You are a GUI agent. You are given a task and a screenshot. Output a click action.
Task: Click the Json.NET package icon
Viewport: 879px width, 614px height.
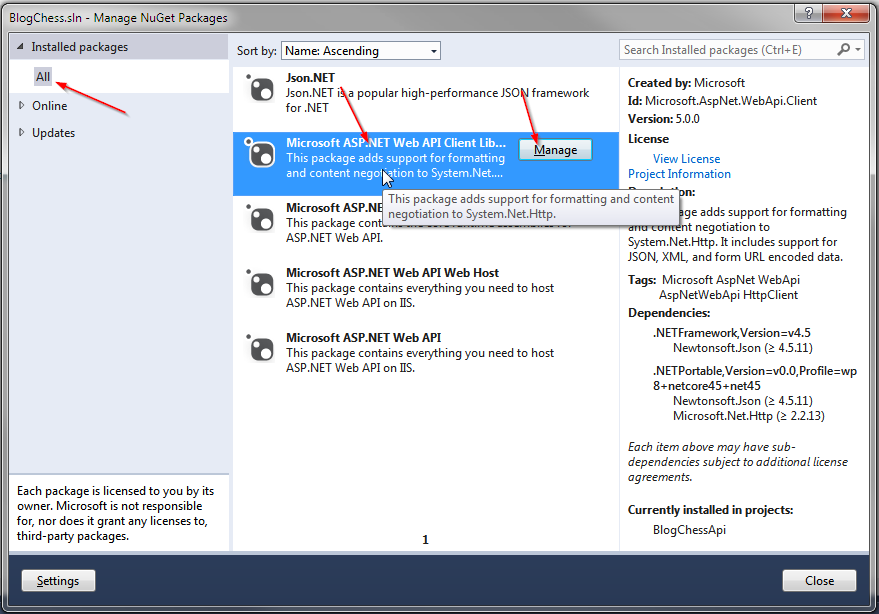260,89
